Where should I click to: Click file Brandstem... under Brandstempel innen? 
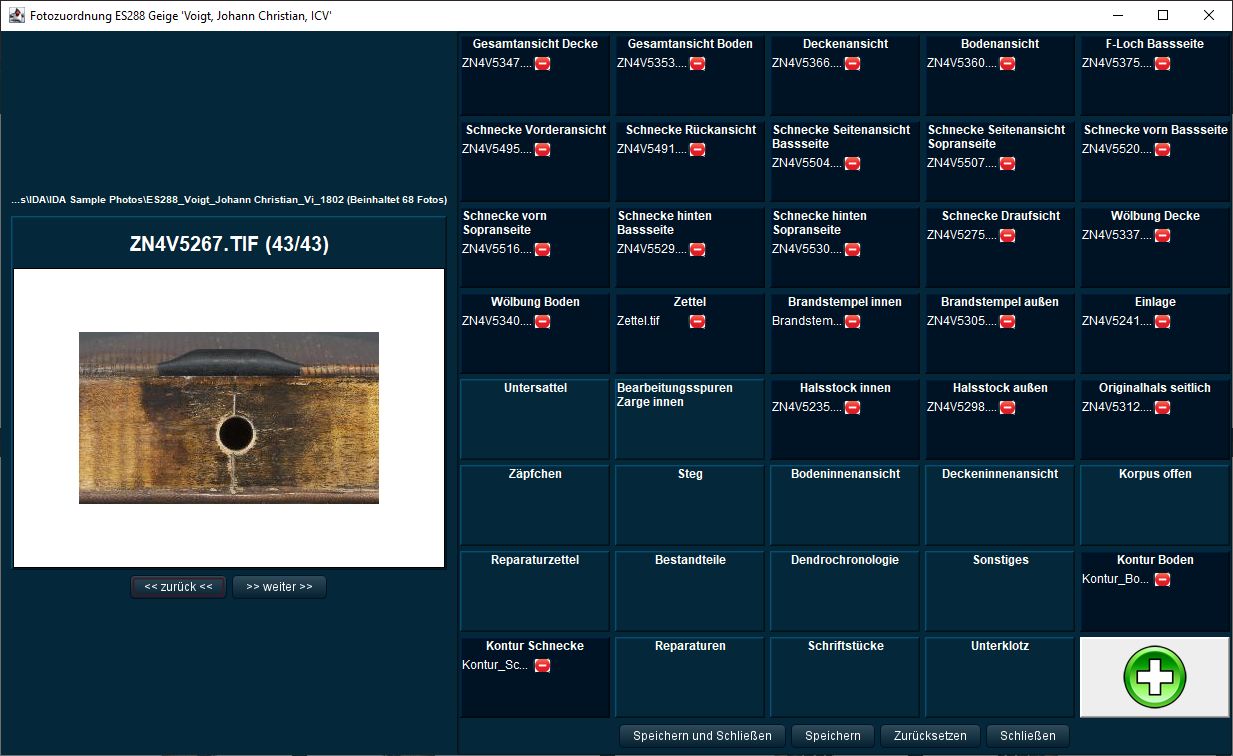click(x=806, y=322)
